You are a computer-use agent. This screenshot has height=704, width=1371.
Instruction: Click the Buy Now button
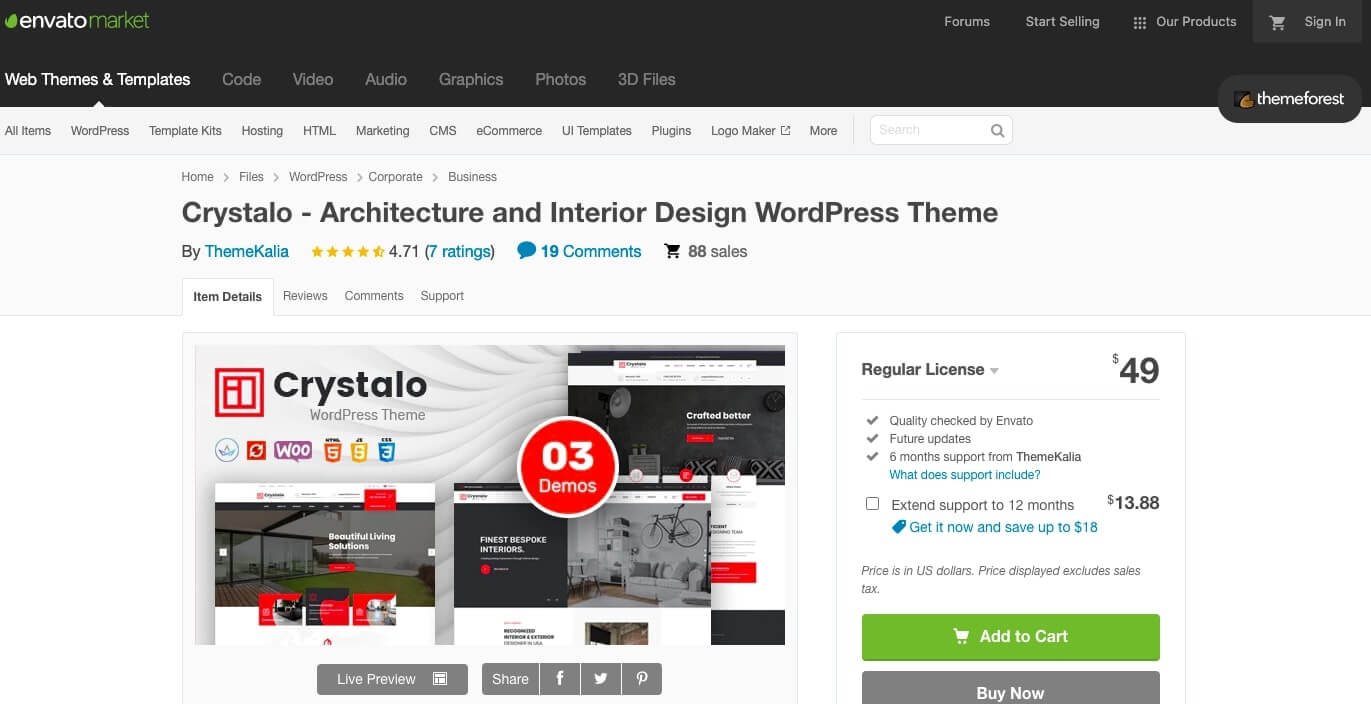point(1011,690)
